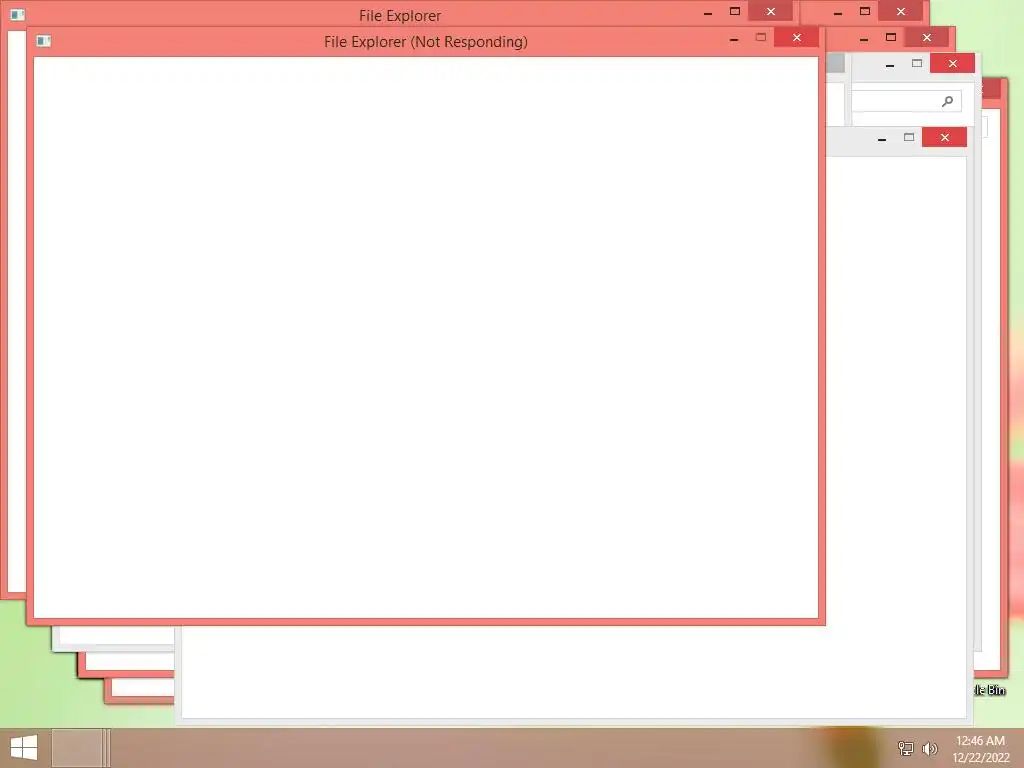Minimize the File Explorer (Not Responding) window
This screenshot has width=1024, height=768.
click(734, 39)
